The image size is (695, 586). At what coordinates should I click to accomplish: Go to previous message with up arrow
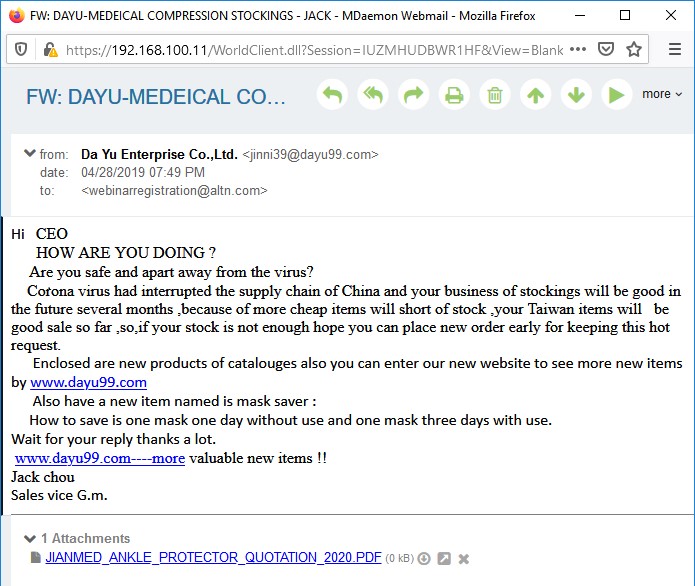coord(535,94)
